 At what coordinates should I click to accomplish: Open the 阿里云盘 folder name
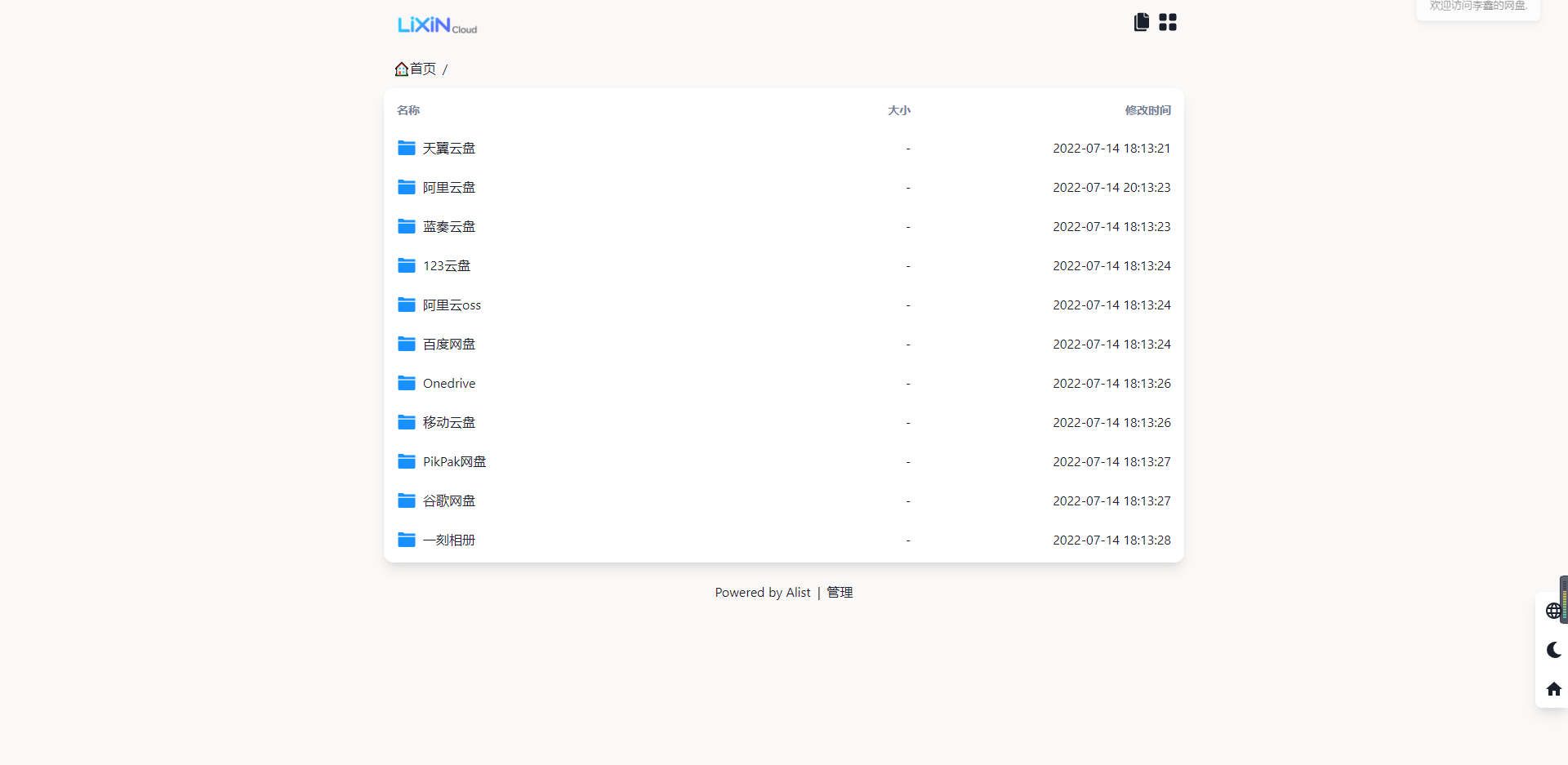(x=449, y=188)
